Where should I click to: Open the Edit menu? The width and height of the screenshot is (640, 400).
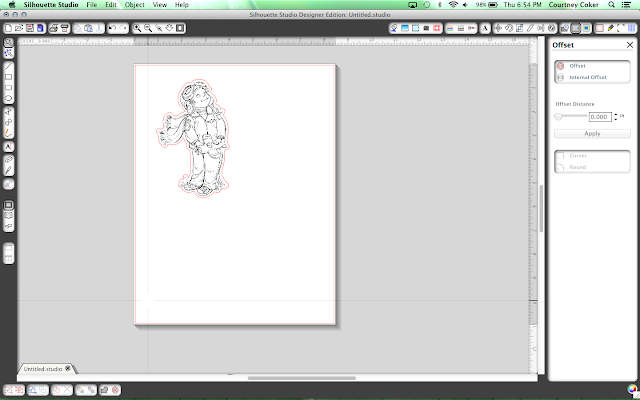point(111,5)
